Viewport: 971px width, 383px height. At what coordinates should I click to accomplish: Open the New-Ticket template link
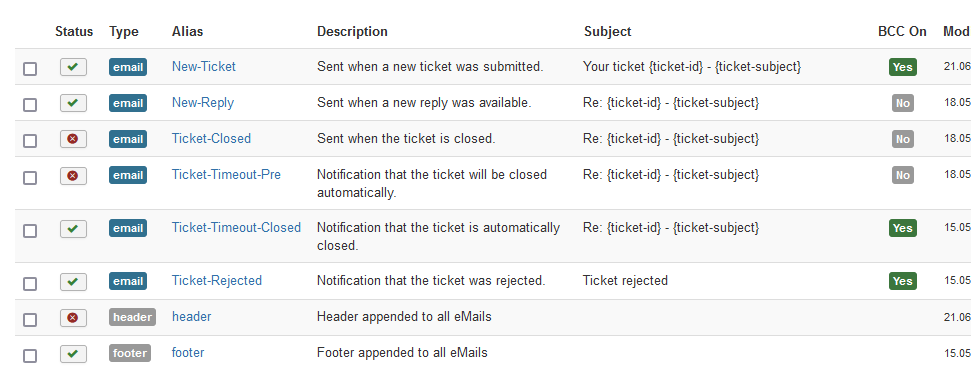(204, 66)
